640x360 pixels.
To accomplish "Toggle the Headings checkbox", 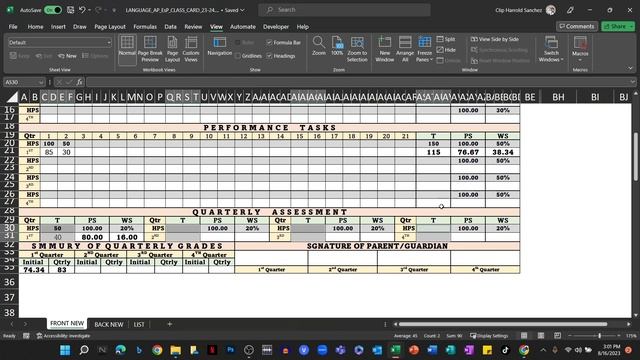I will pos(269,56).
